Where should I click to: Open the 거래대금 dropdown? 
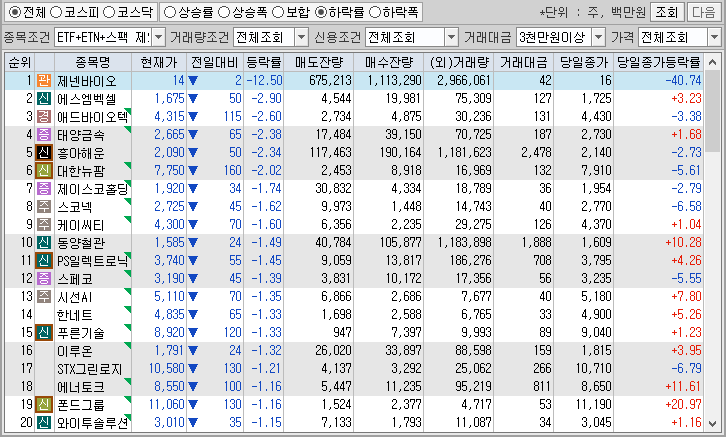(598, 37)
